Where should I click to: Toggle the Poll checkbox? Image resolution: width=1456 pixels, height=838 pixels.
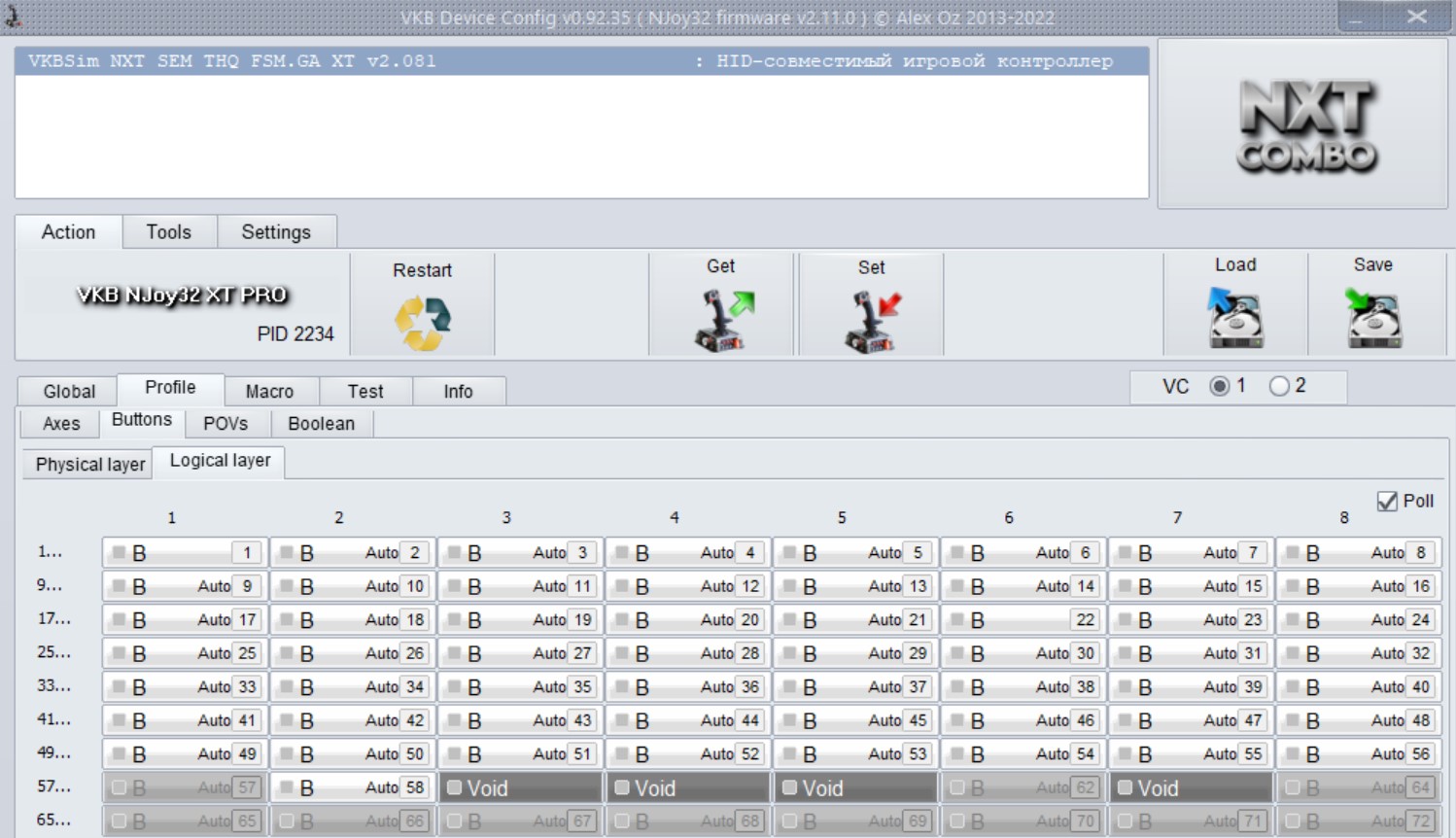pos(1387,502)
